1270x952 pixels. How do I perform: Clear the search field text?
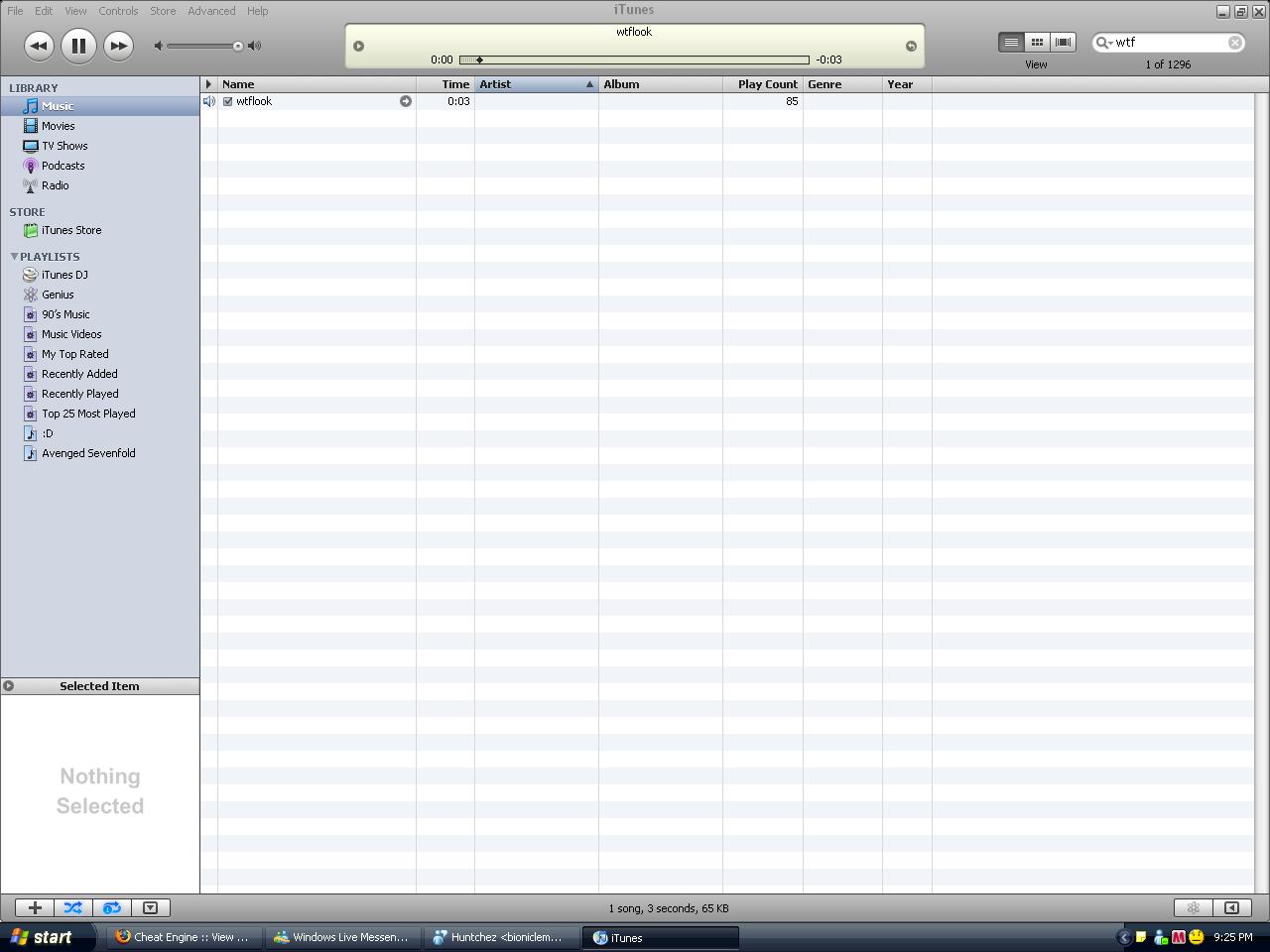[x=1235, y=43]
